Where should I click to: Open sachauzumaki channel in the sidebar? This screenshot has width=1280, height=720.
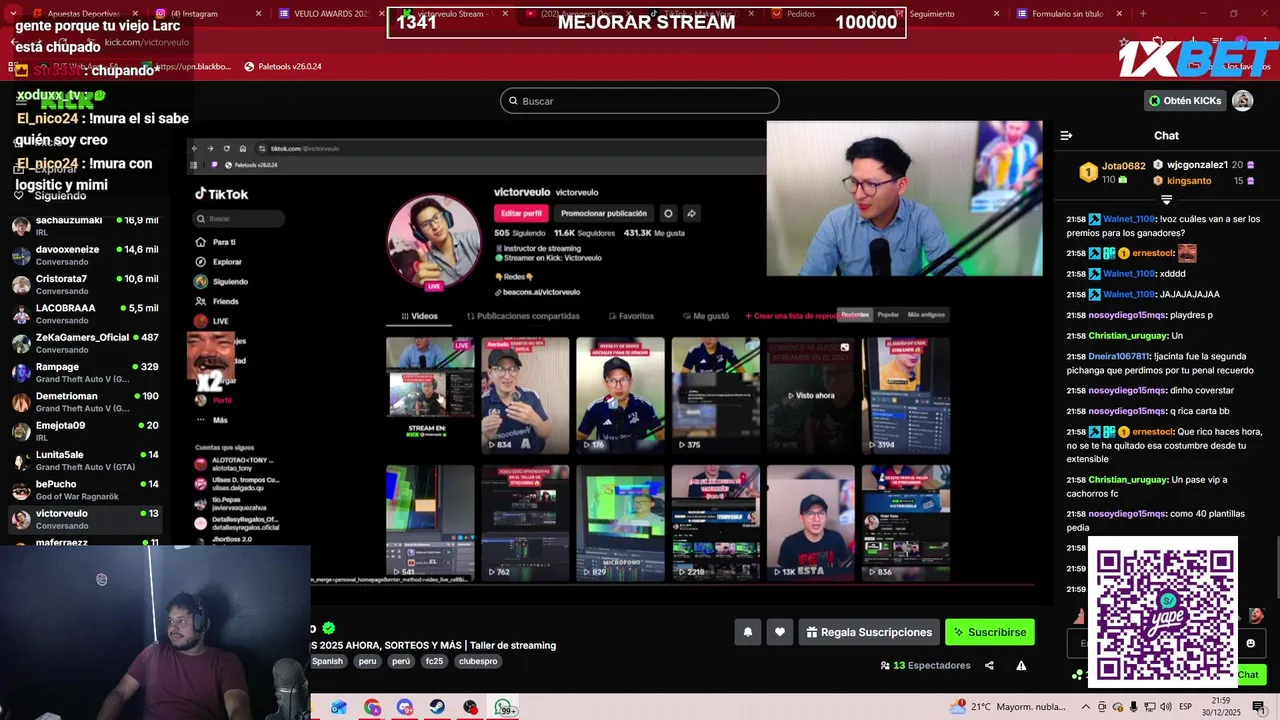coord(85,226)
